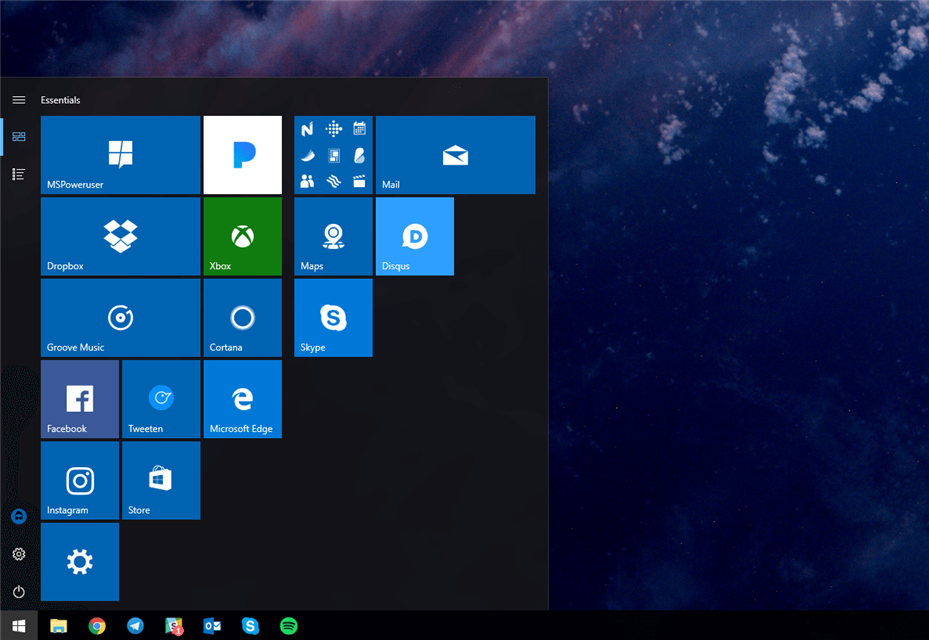Open Cortana from the Start menu
929x640 pixels.
[242, 318]
